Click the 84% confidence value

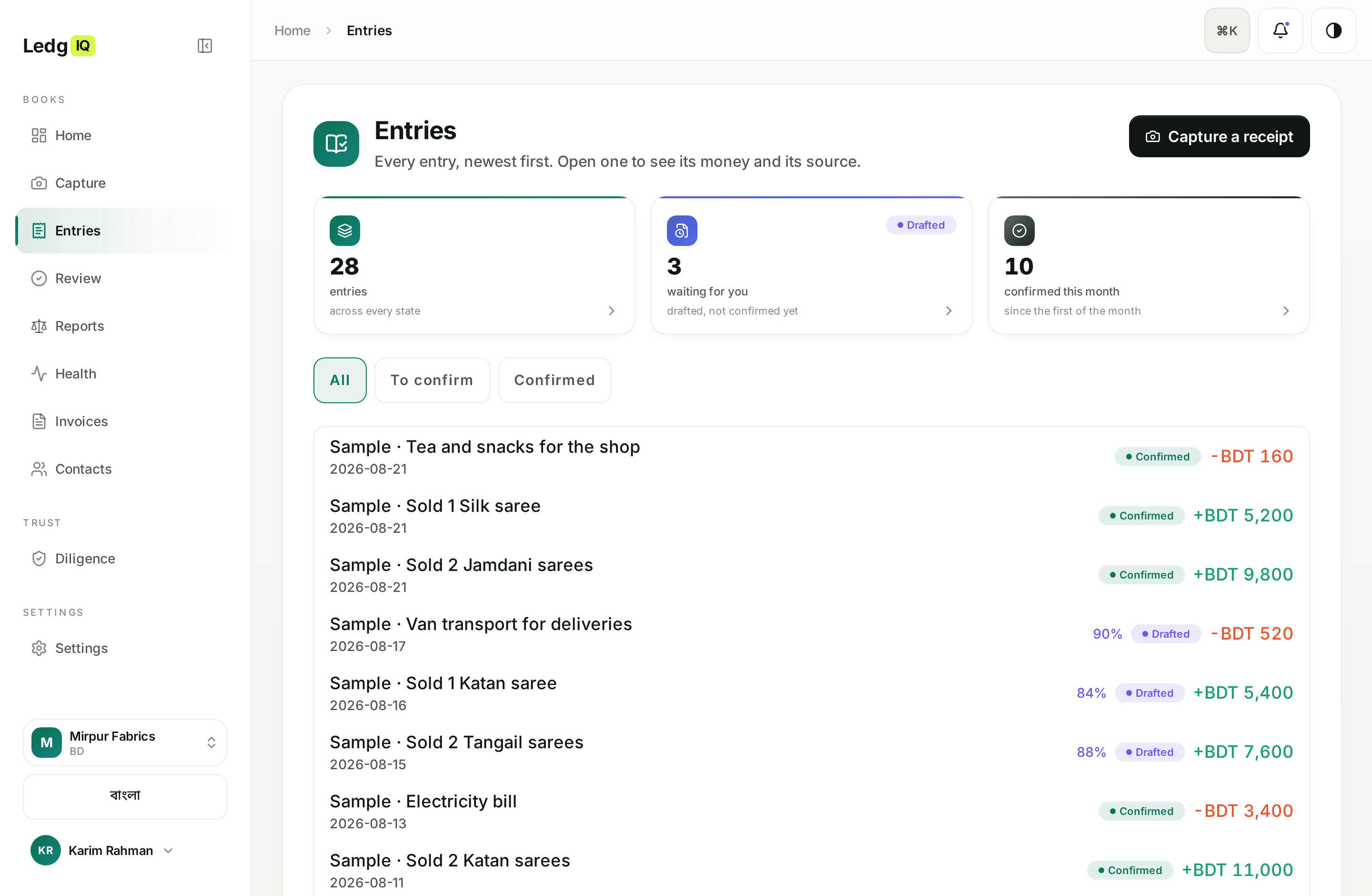pyautogui.click(x=1090, y=693)
